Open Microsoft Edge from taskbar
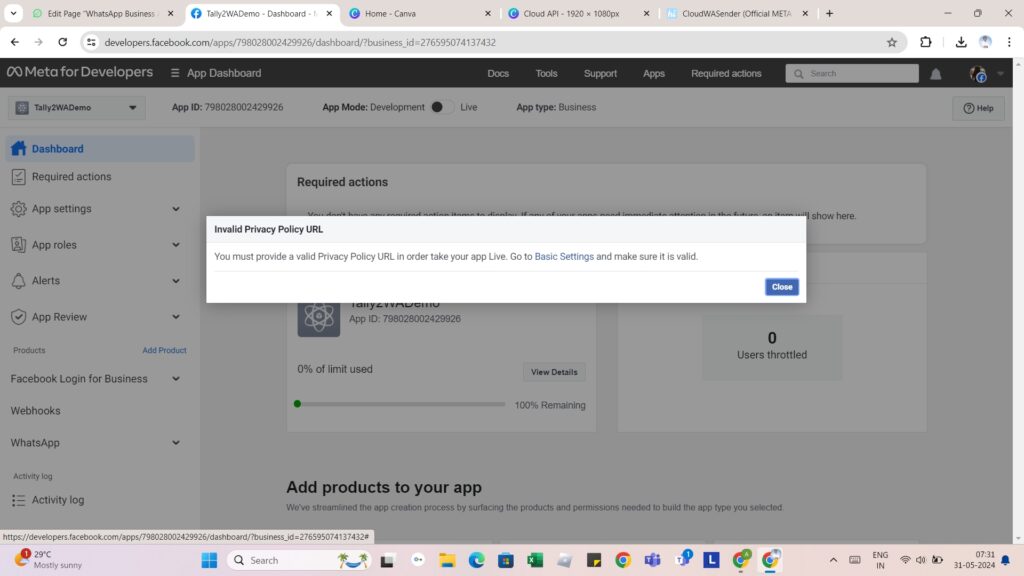This screenshot has height=576, width=1024. [477, 560]
